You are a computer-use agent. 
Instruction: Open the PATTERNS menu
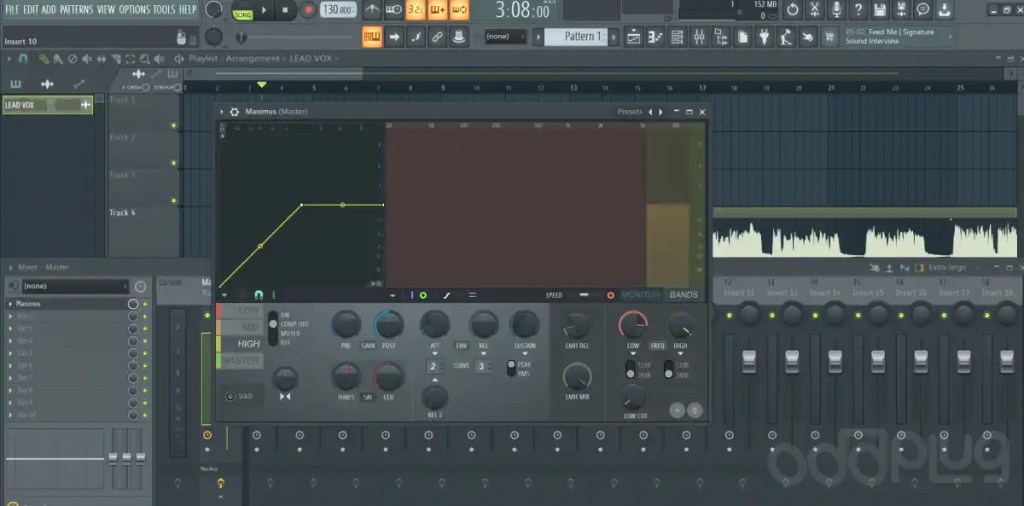tap(76, 10)
